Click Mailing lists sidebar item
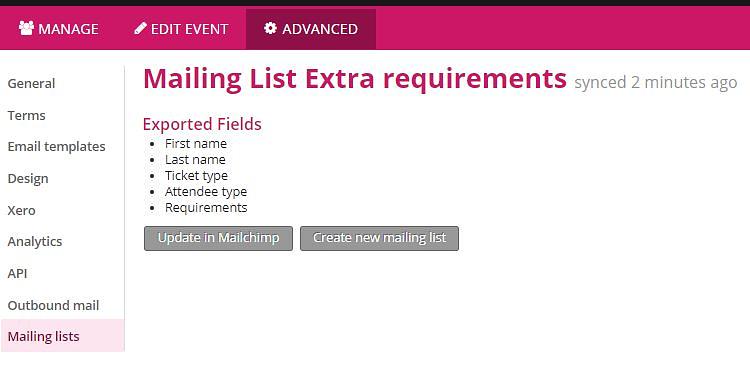Viewport: 750px width, 377px height. click(x=62, y=336)
